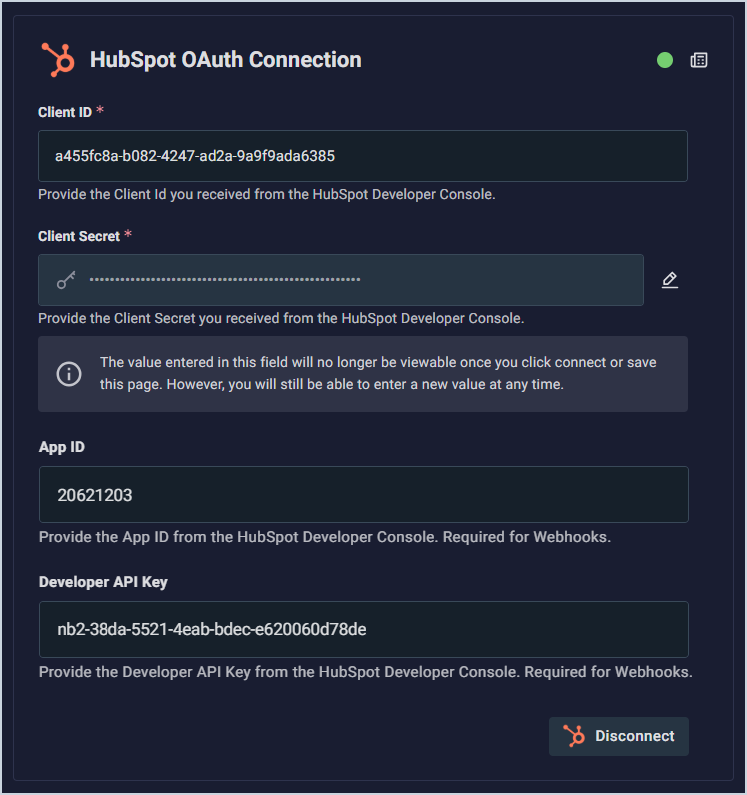Image resolution: width=747 pixels, height=795 pixels.
Task: Click the Client Secret label text
Action: coord(79,237)
